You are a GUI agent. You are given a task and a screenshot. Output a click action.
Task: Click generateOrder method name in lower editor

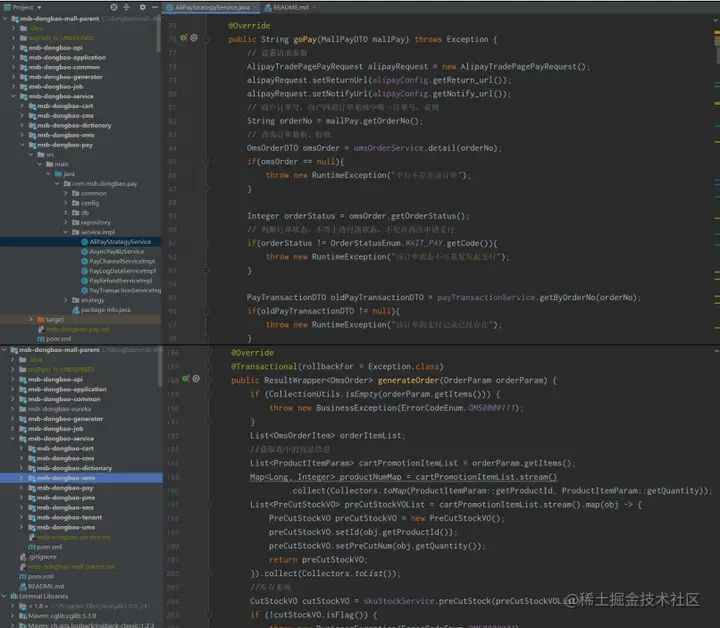coord(408,380)
